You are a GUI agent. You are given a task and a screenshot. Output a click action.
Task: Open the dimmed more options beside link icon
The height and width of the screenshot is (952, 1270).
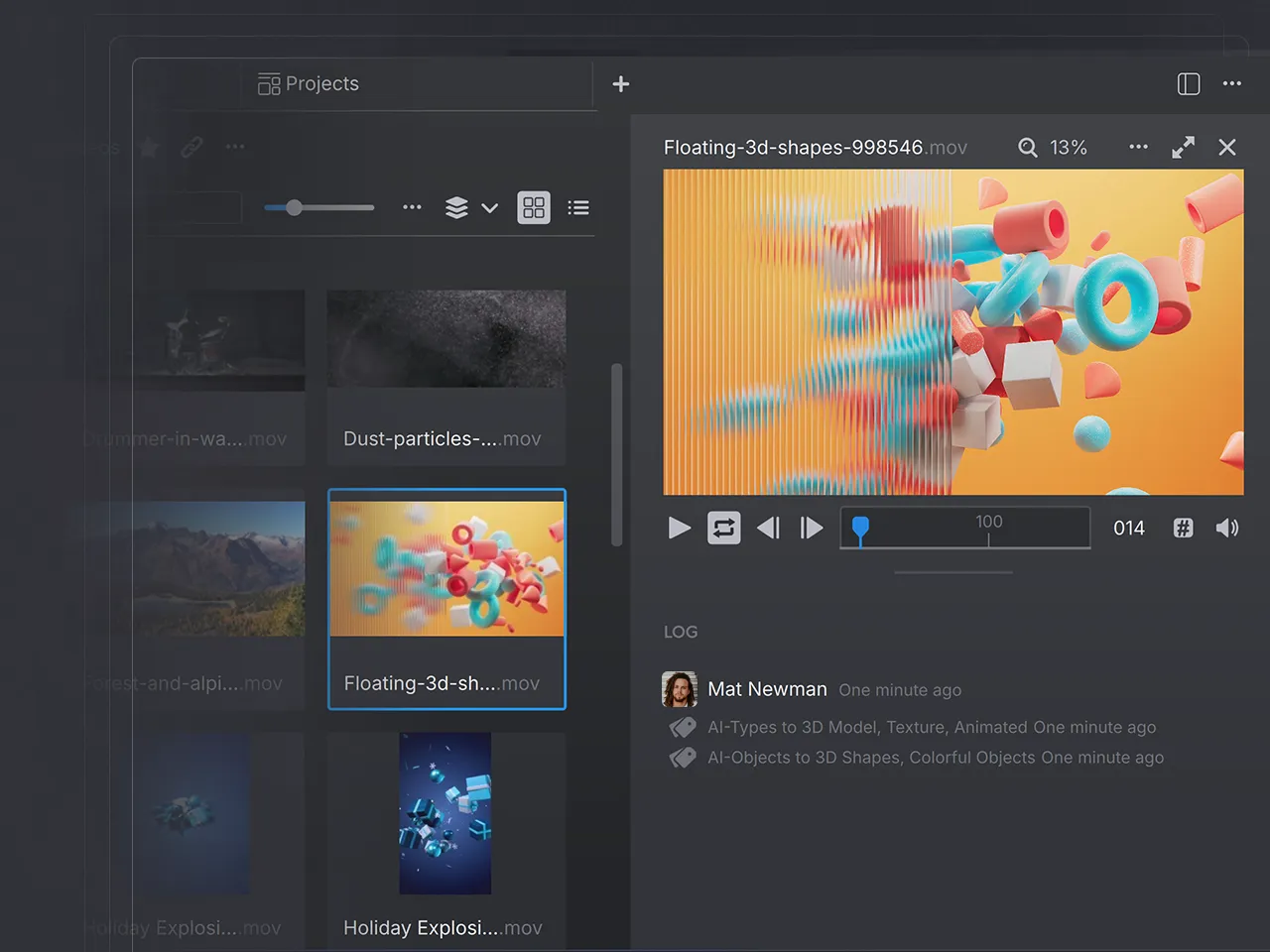click(235, 147)
